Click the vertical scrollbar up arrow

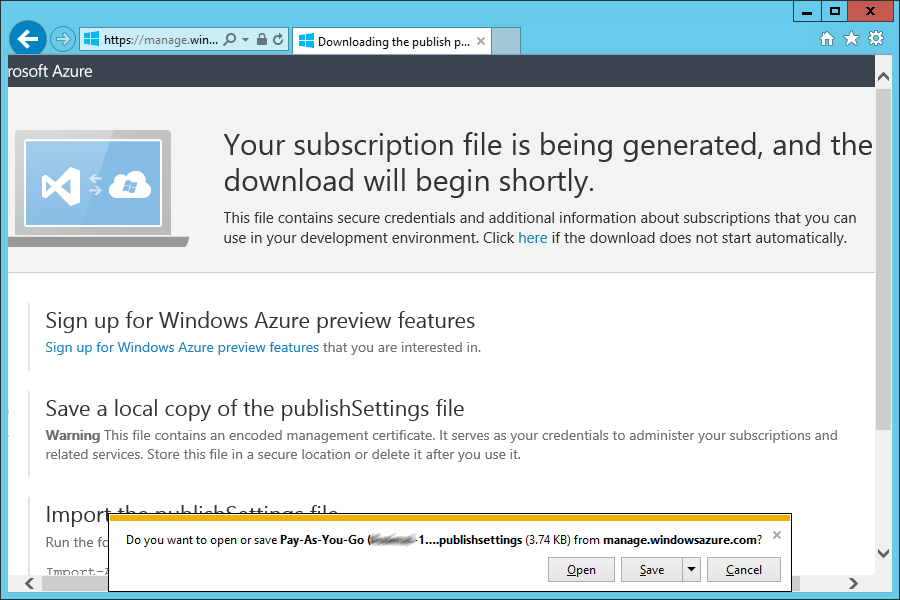click(883, 76)
